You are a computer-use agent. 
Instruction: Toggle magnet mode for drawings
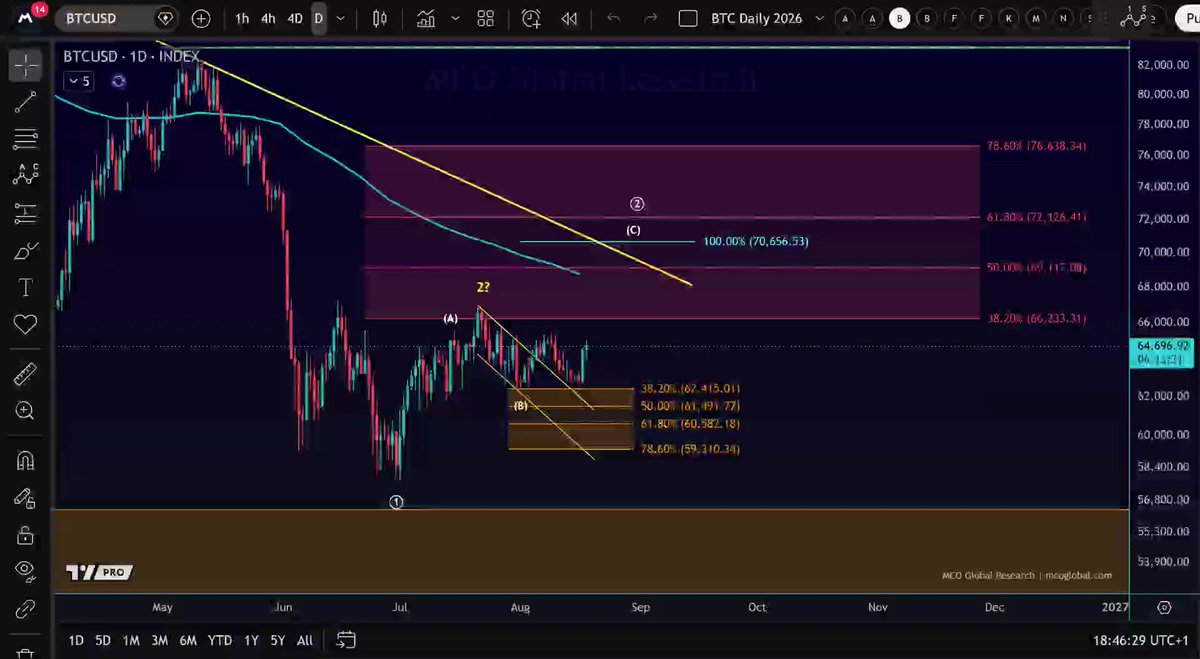[x=25, y=460]
